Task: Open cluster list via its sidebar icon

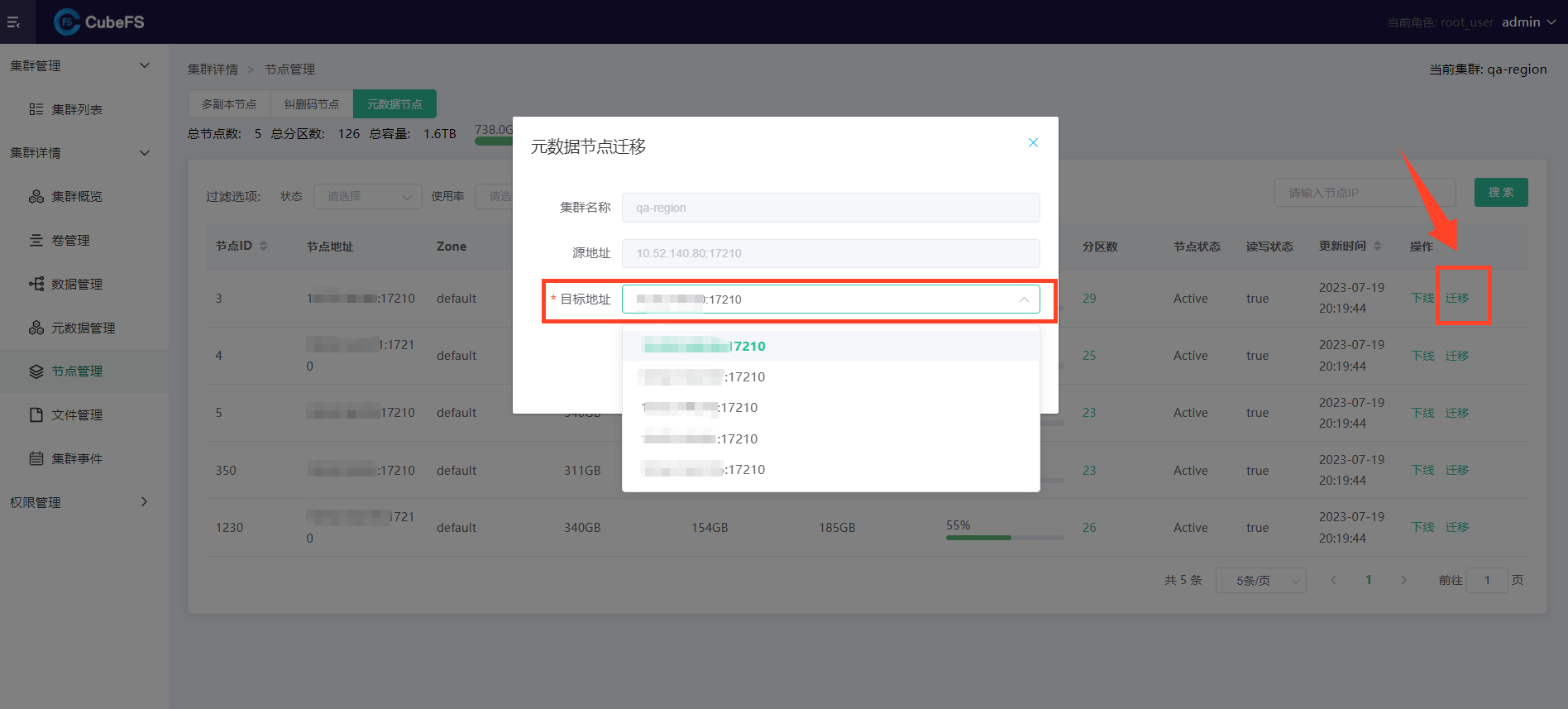Action: tap(36, 109)
